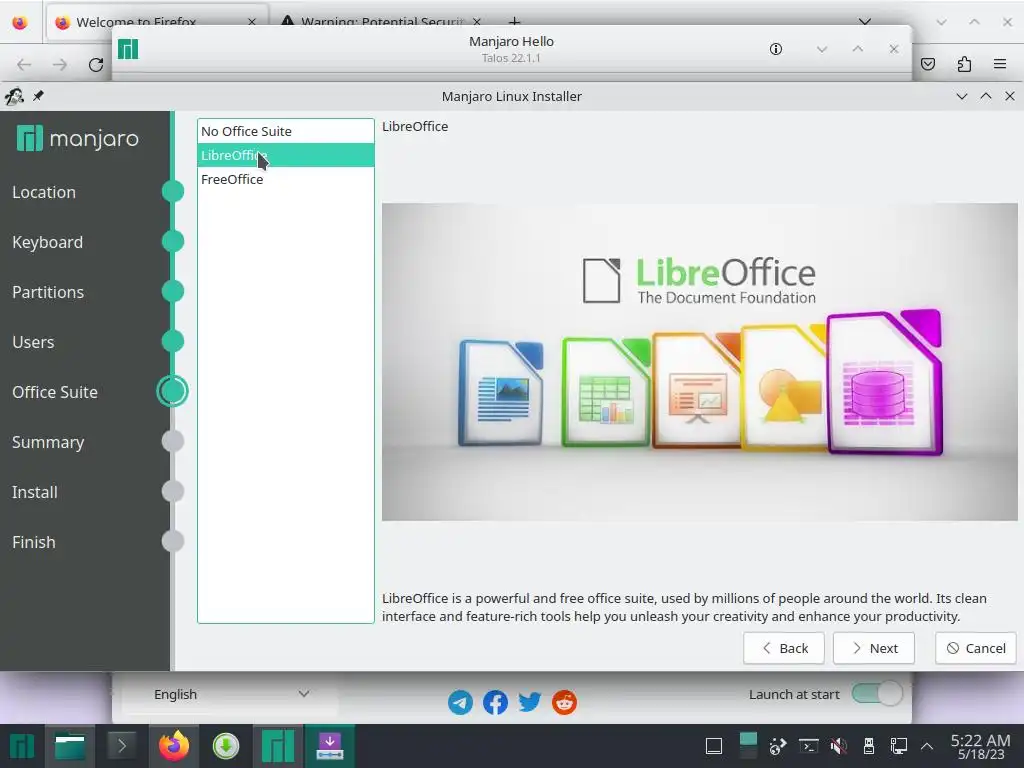Choose FreeOffice from the list
Image resolution: width=1024 pixels, height=768 pixels.
(285, 180)
